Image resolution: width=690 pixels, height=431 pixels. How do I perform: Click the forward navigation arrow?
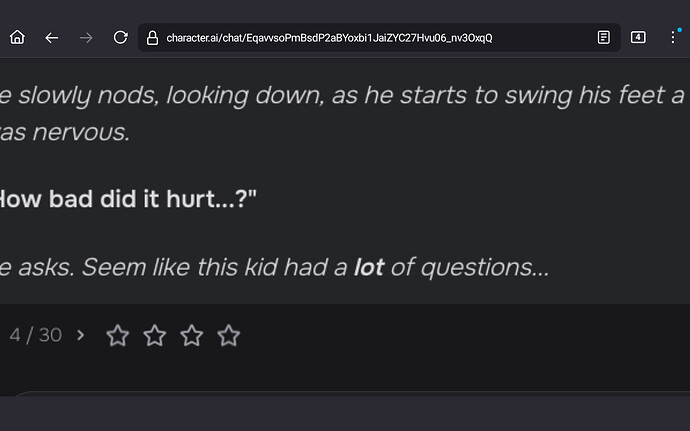[86, 38]
